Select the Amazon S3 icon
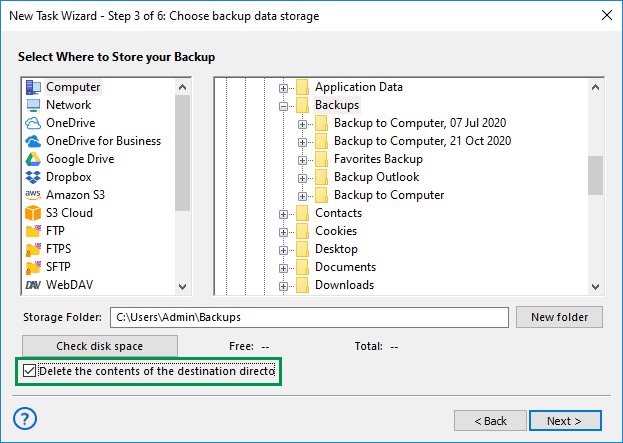The height and width of the screenshot is (443, 623). (33, 195)
